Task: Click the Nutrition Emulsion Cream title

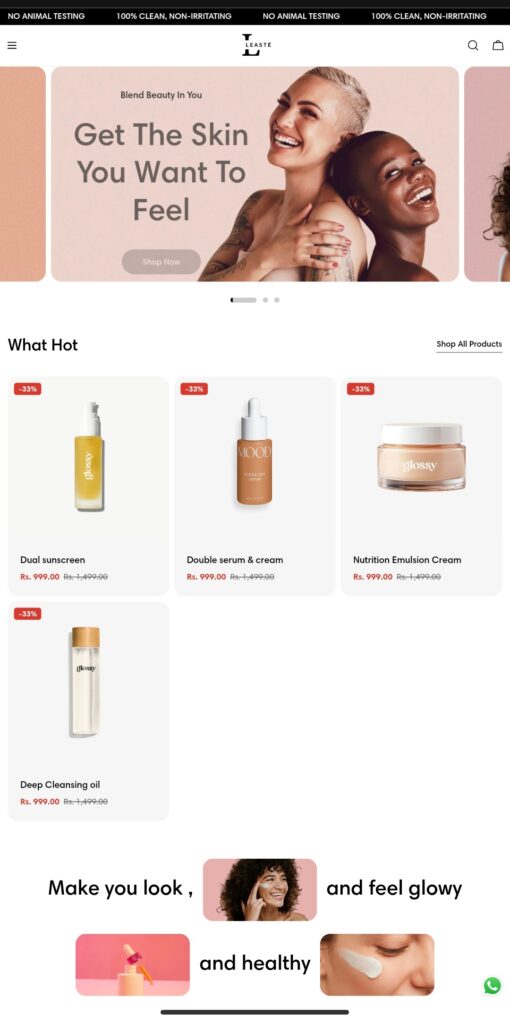Action: coord(407,560)
